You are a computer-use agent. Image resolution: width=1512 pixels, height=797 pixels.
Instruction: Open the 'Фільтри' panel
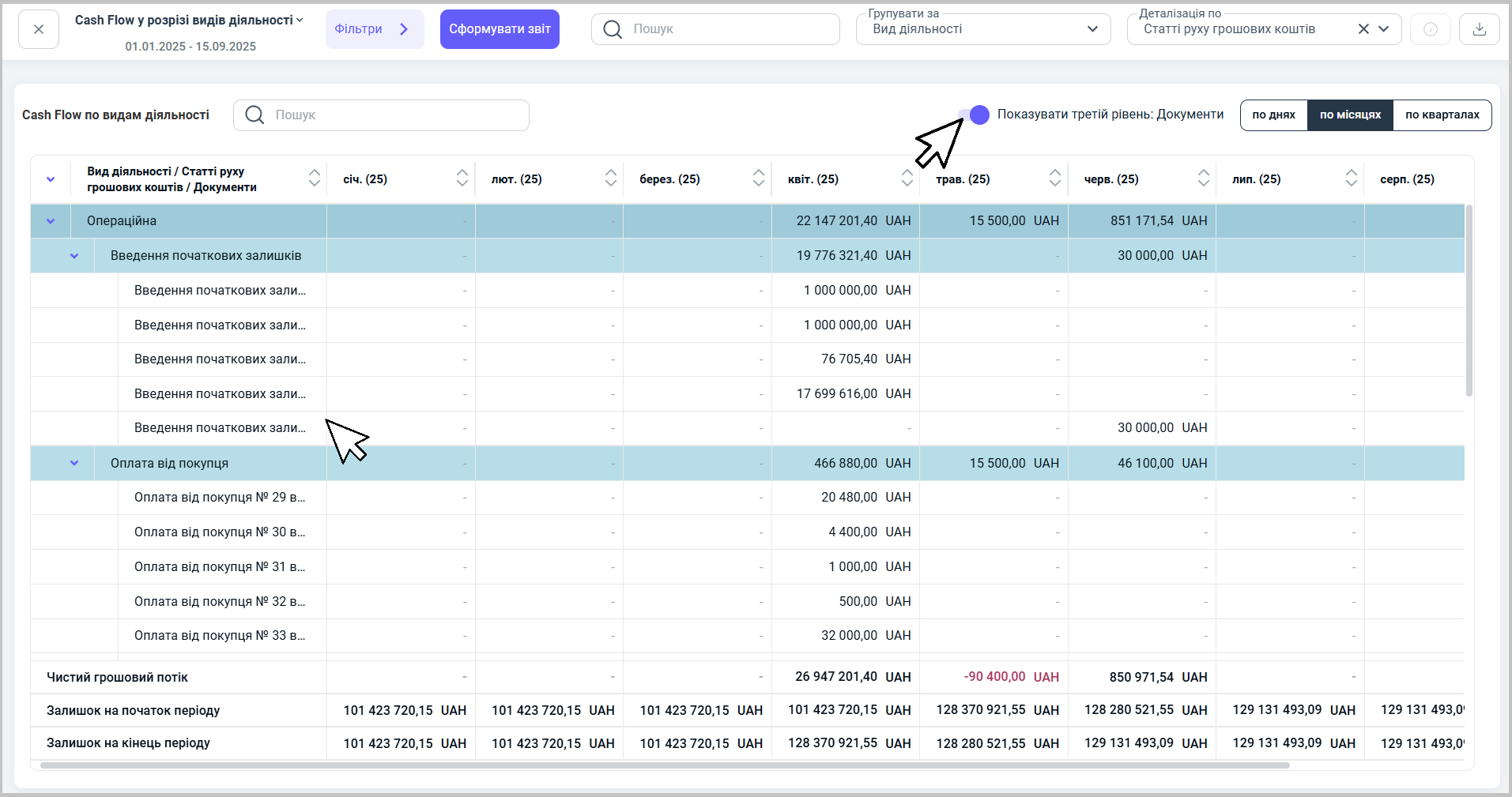click(x=374, y=29)
